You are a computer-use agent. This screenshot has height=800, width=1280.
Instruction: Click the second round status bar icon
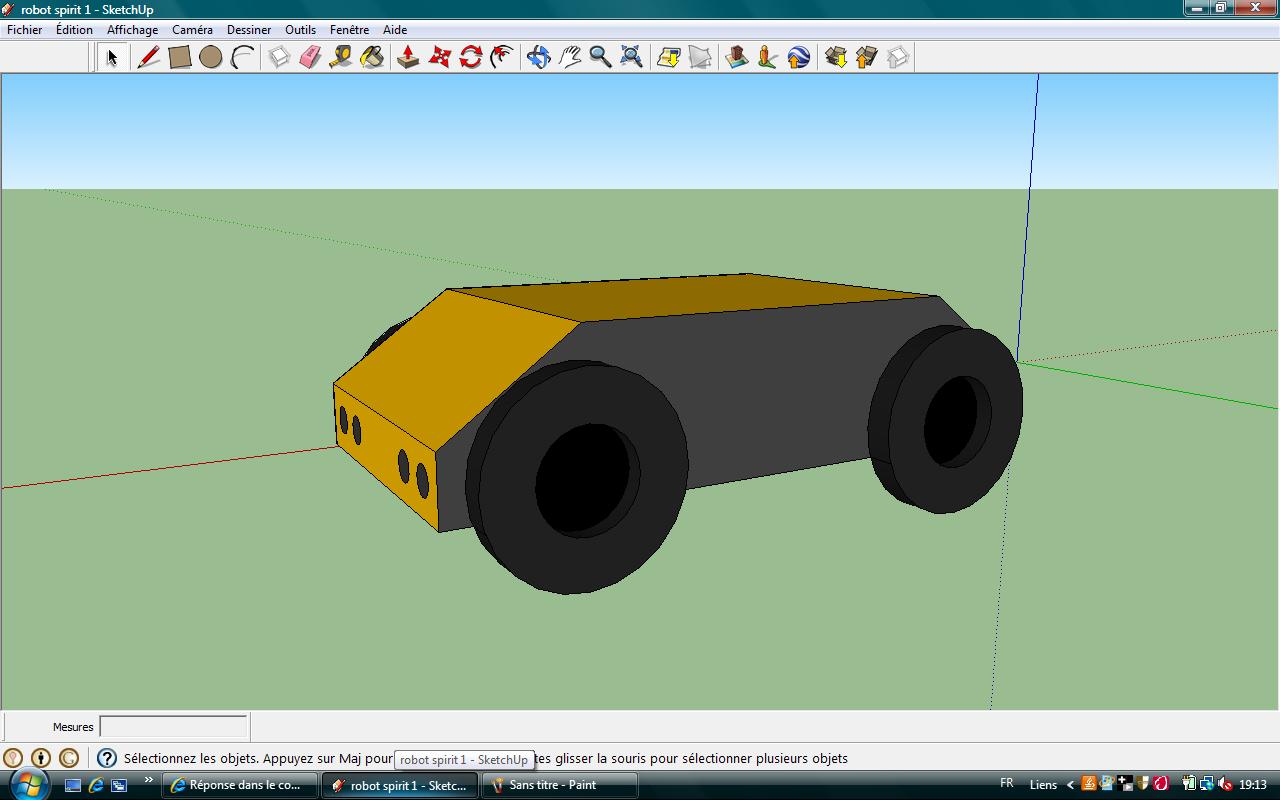[x=41, y=758]
